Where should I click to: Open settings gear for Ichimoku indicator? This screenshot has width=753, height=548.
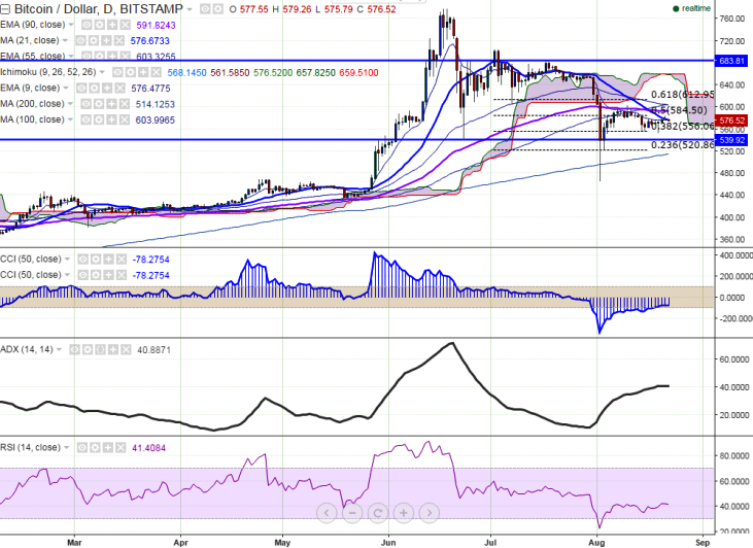[130, 73]
